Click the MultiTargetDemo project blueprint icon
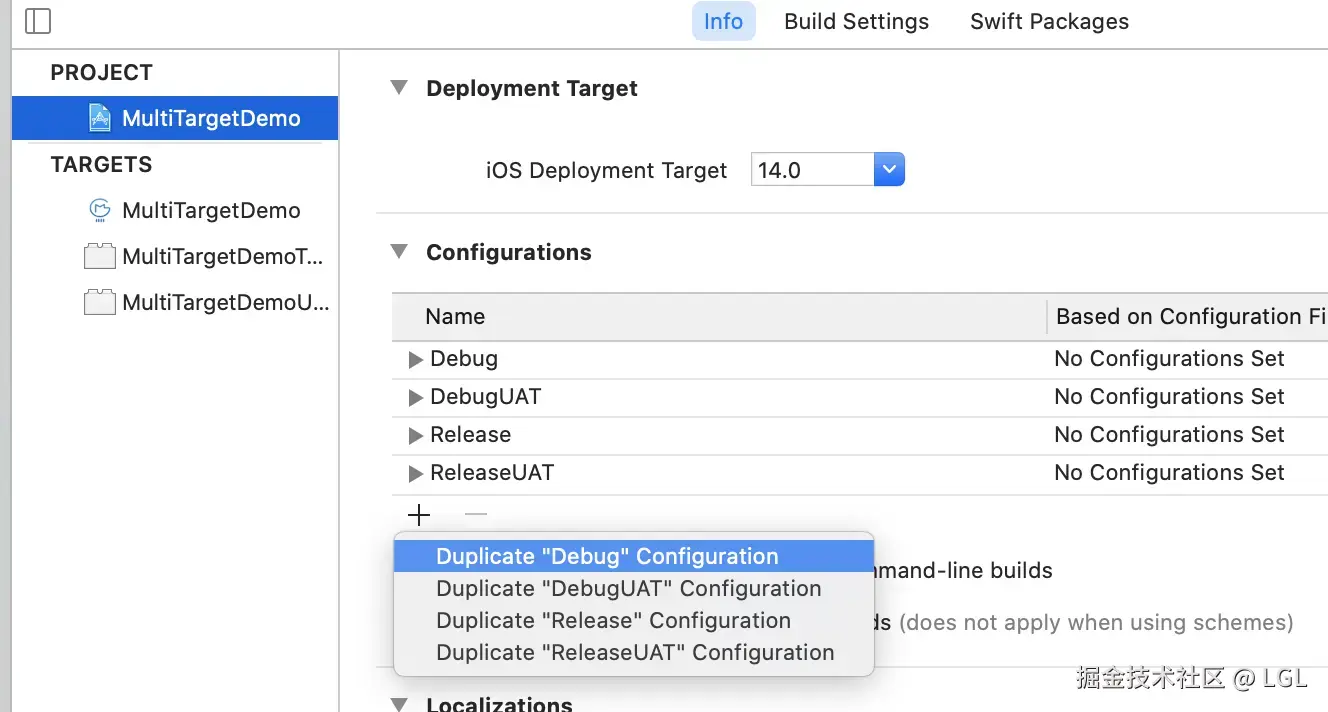 point(100,118)
